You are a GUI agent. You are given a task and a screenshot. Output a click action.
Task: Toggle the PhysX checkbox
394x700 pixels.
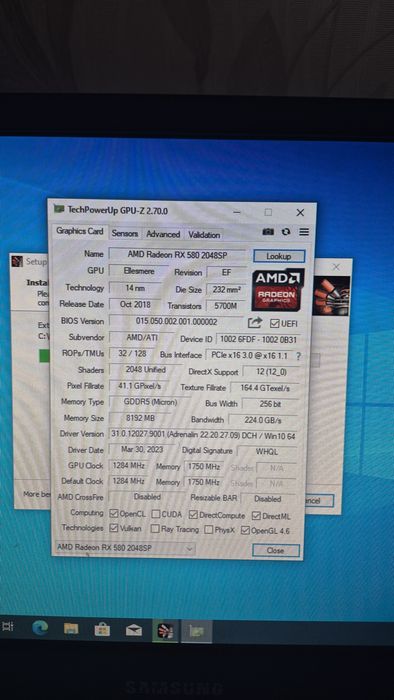(x=208, y=530)
